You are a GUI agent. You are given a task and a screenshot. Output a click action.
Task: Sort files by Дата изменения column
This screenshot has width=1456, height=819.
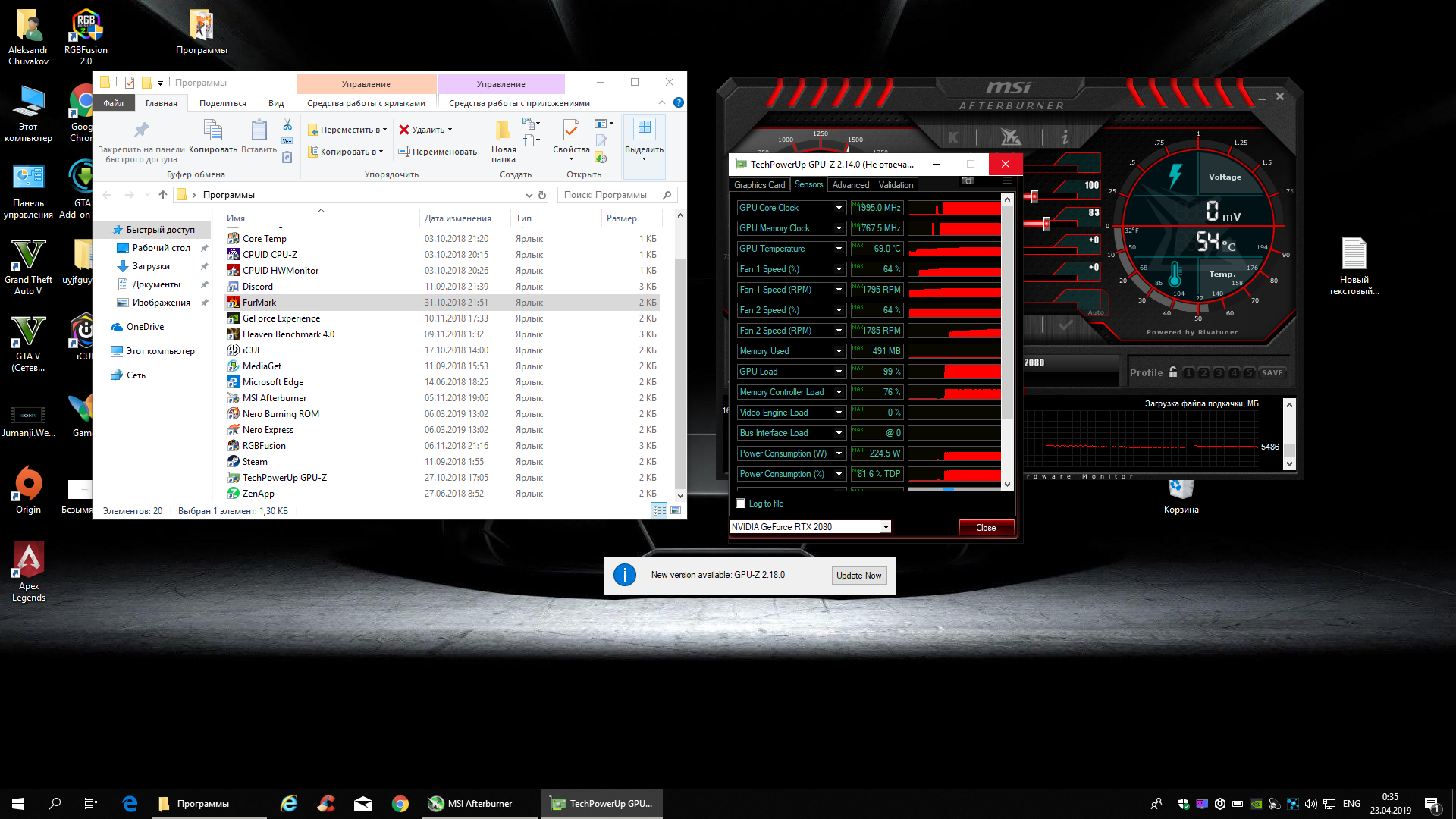pos(458,218)
